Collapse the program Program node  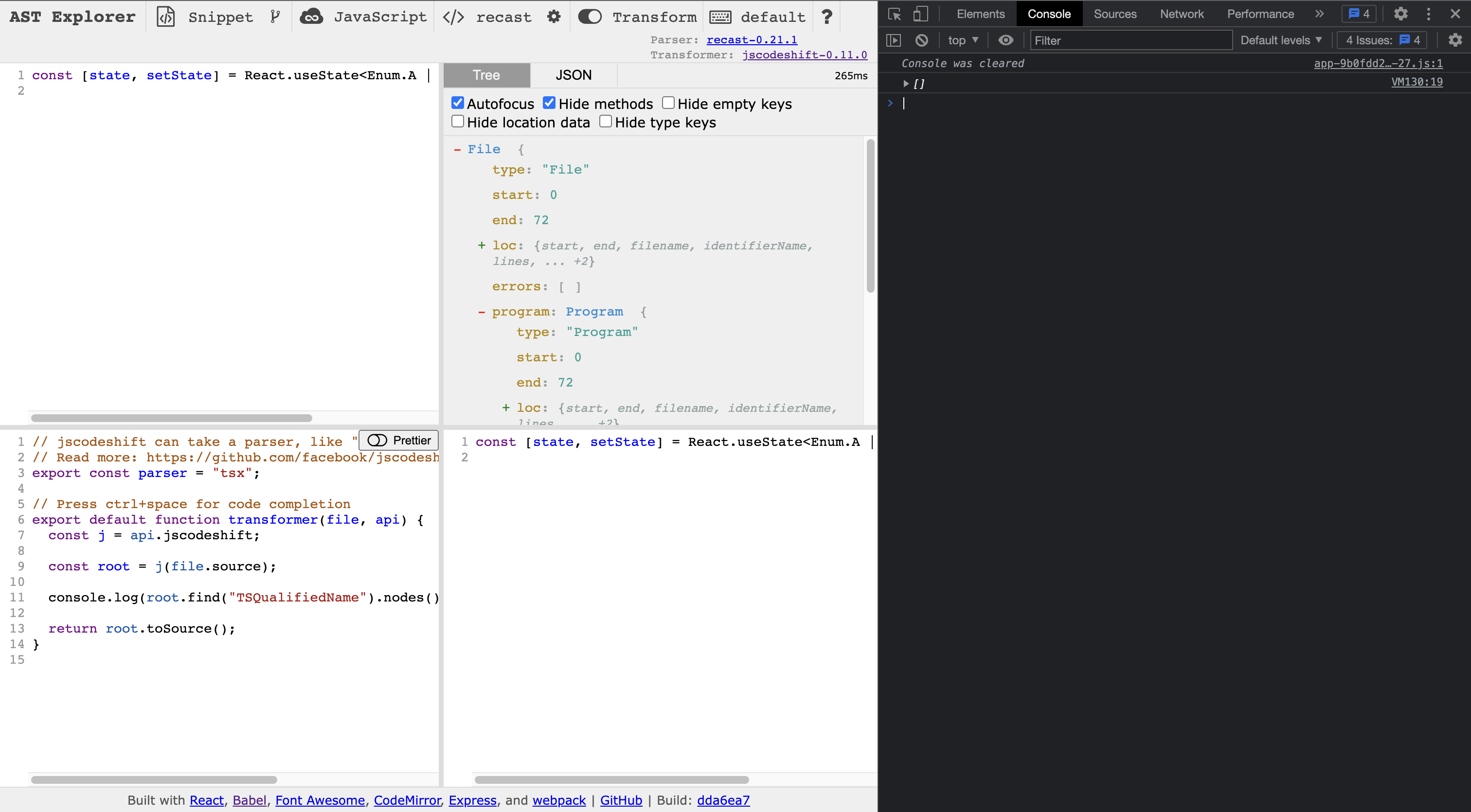tap(483, 312)
